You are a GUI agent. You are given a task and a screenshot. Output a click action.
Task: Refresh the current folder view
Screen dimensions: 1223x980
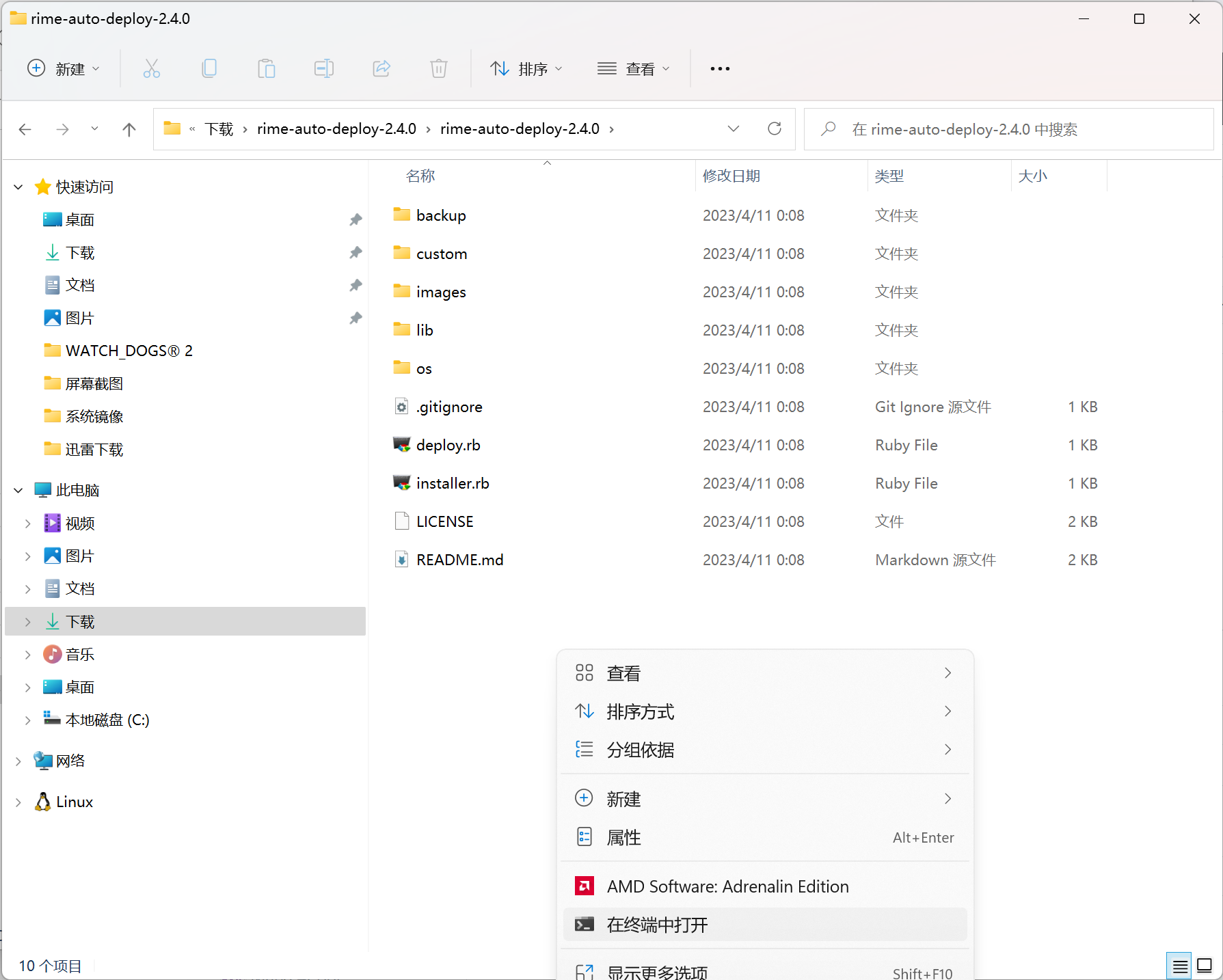(774, 129)
